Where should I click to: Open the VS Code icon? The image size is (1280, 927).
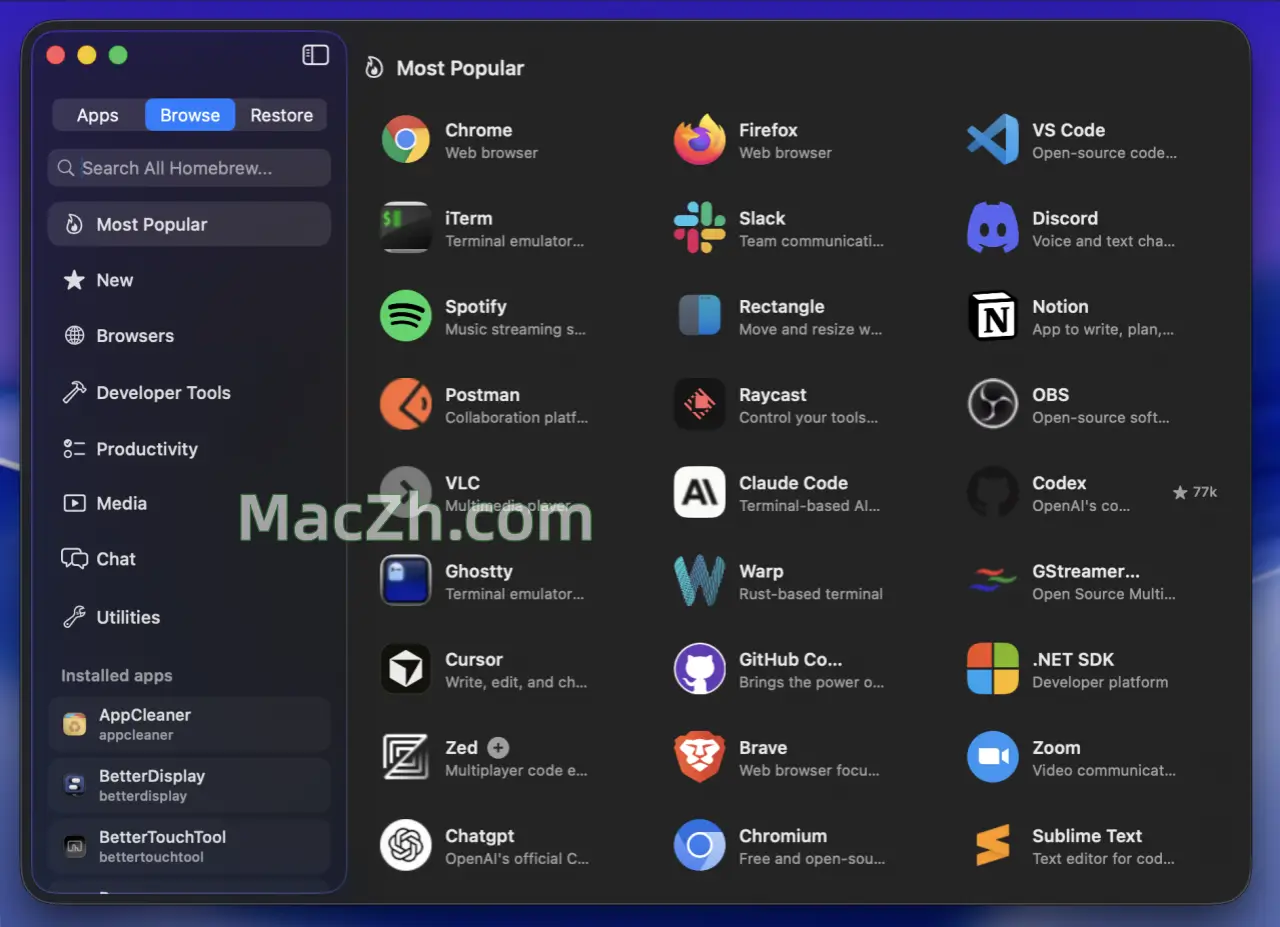pyautogui.click(x=993, y=140)
